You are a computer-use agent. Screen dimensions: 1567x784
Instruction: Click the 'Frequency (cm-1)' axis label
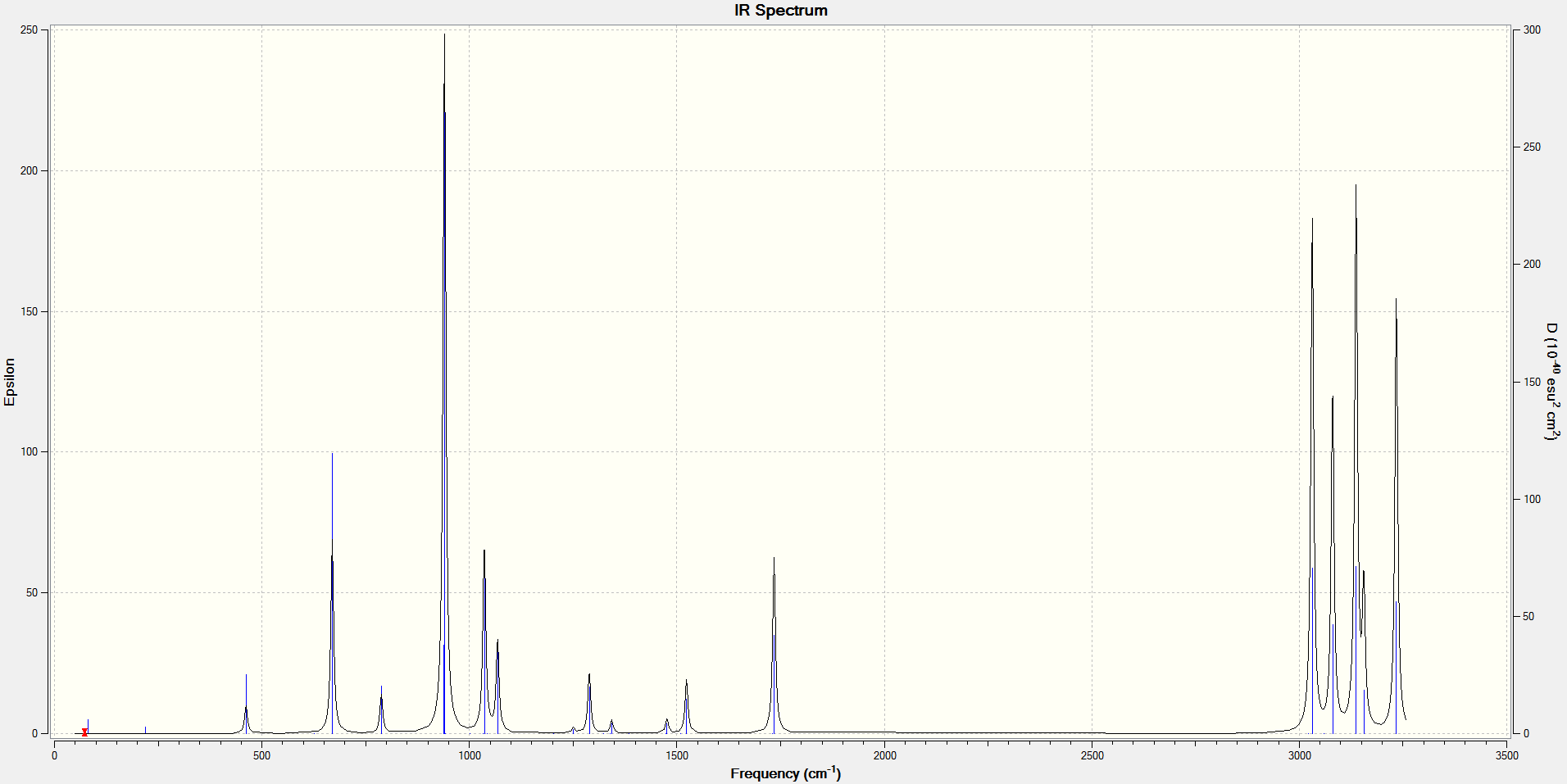[x=785, y=773]
